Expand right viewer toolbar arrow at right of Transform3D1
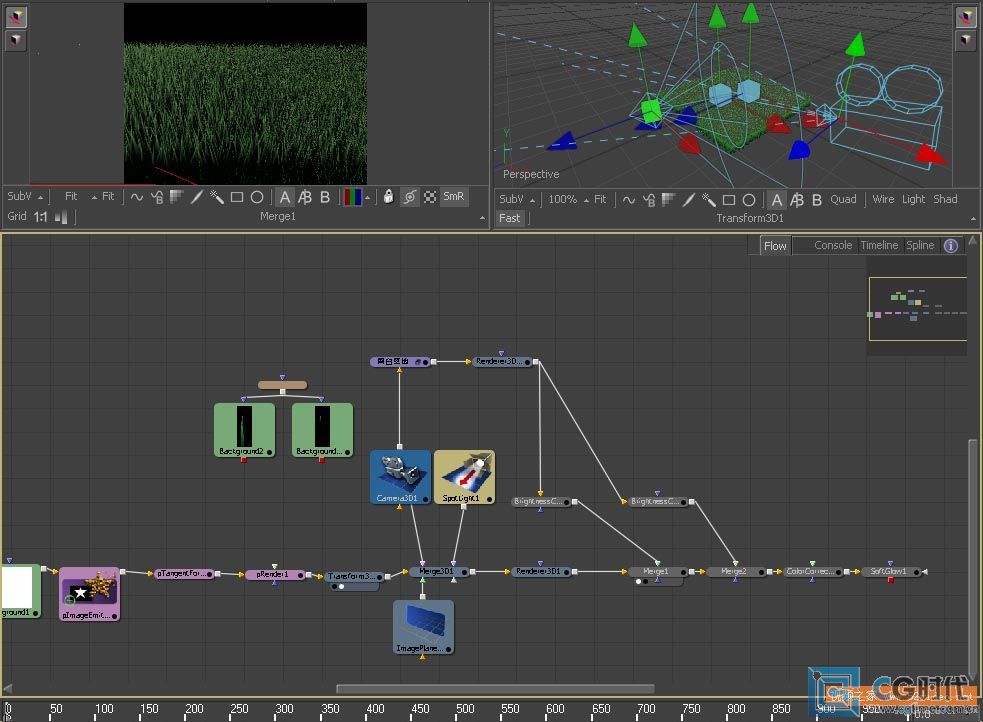Screen dimensions: 983x722 973,219
